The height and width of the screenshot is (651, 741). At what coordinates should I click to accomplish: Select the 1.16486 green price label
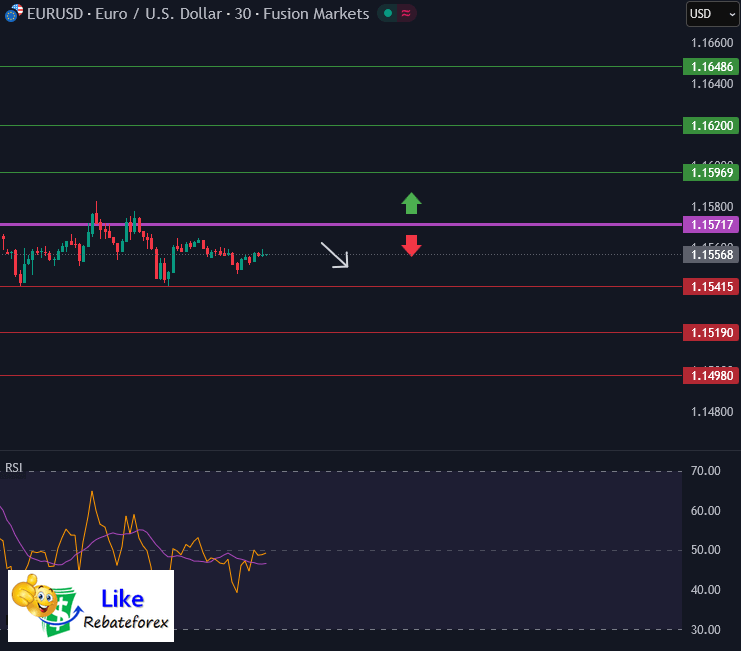pos(711,67)
